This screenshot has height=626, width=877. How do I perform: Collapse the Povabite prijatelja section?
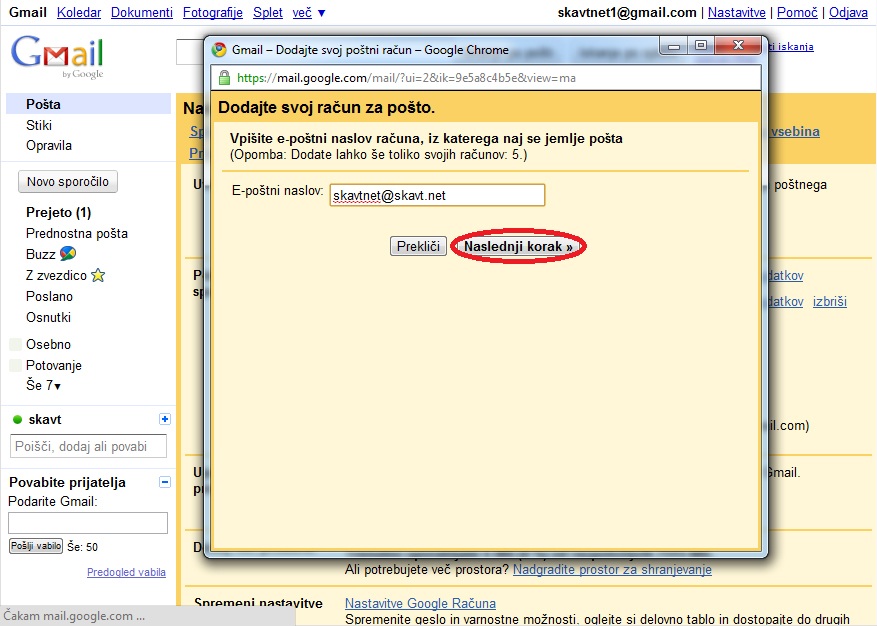point(164,482)
